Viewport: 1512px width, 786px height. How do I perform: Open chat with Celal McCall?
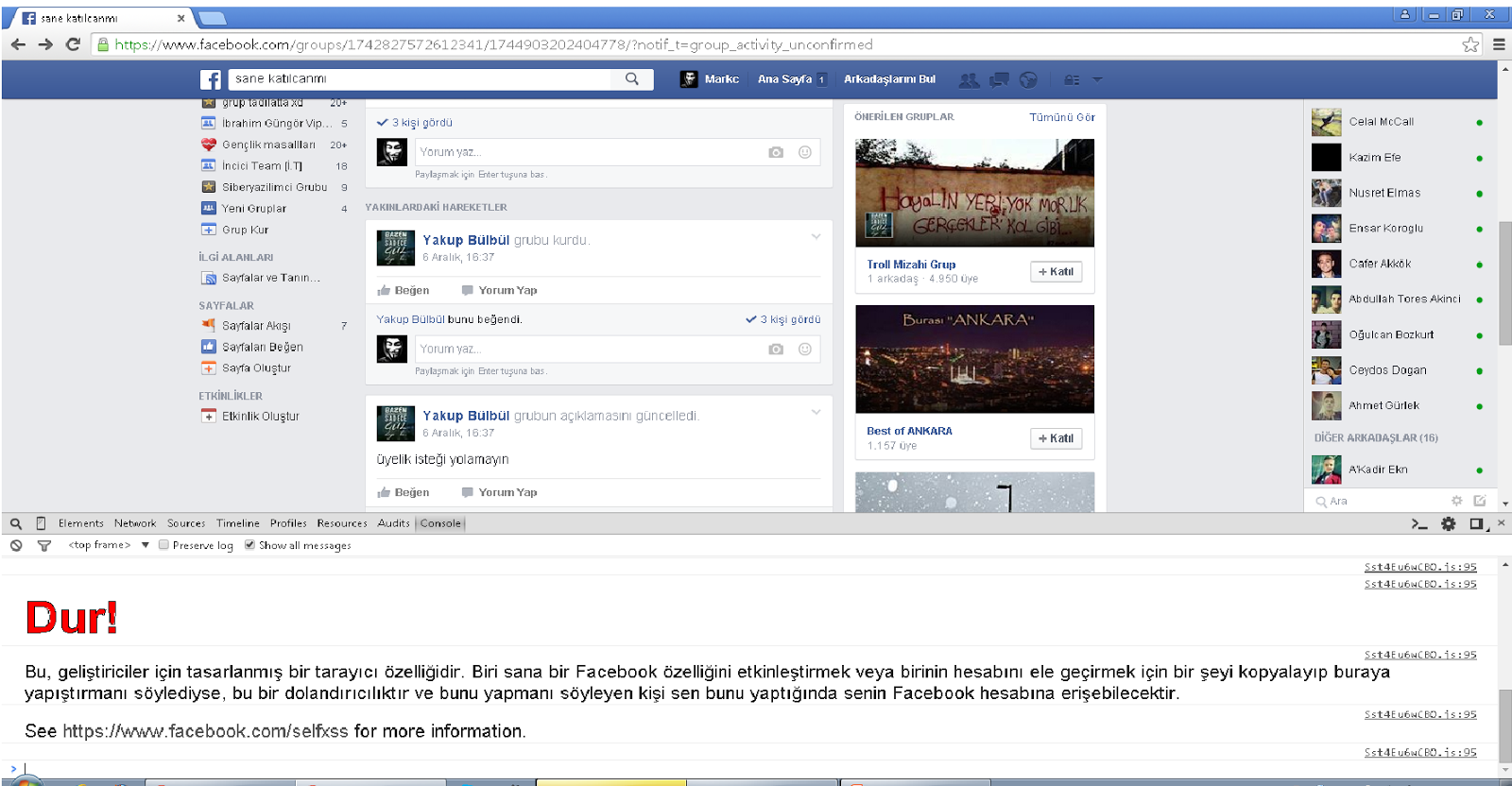[1398, 122]
